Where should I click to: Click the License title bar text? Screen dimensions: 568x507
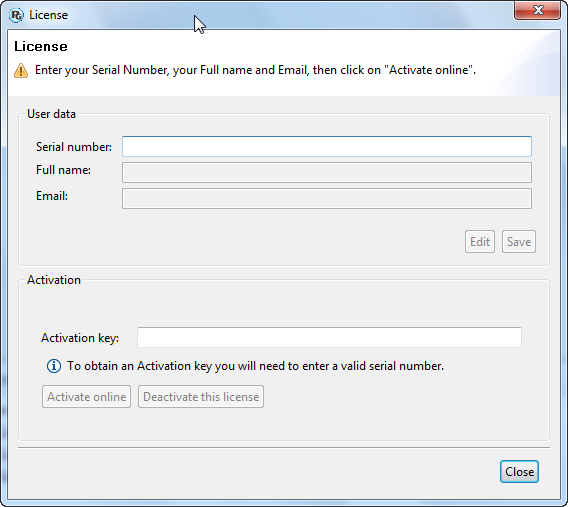[x=49, y=15]
